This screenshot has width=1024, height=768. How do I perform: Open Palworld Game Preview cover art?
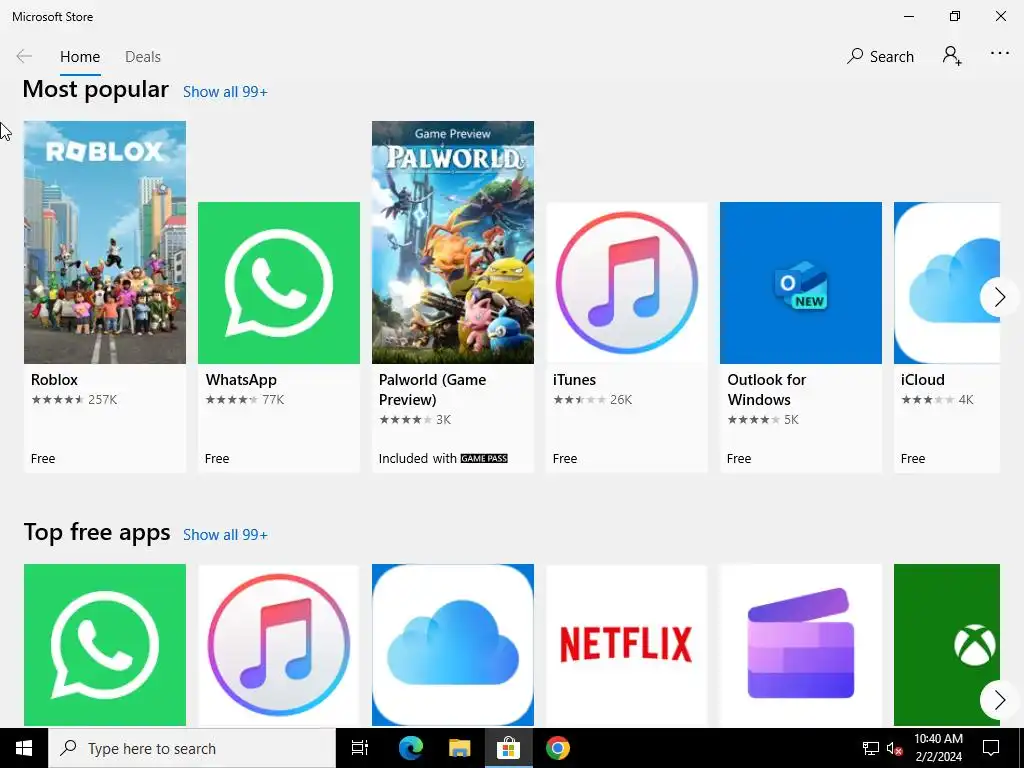click(453, 242)
